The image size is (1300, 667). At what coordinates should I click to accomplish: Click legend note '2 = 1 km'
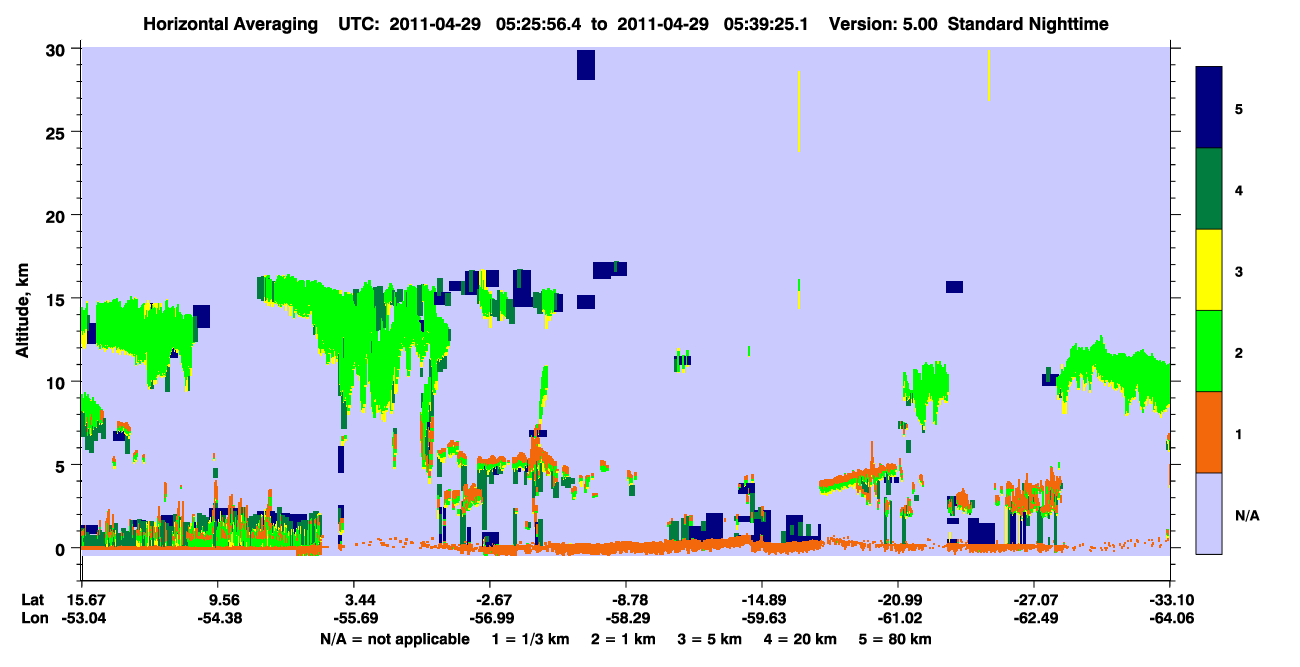tap(624, 639)
